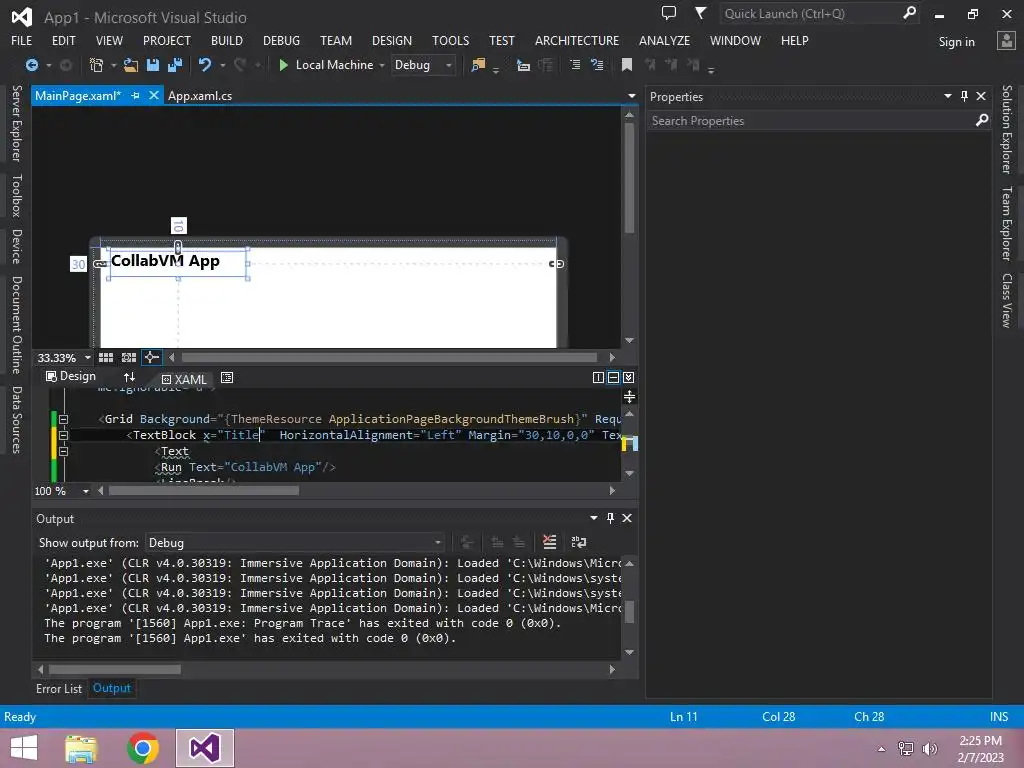Switch to the Design pane button
Viewport: 1024px width, 768px height.
pyautogui.click(x=71, y=376)
